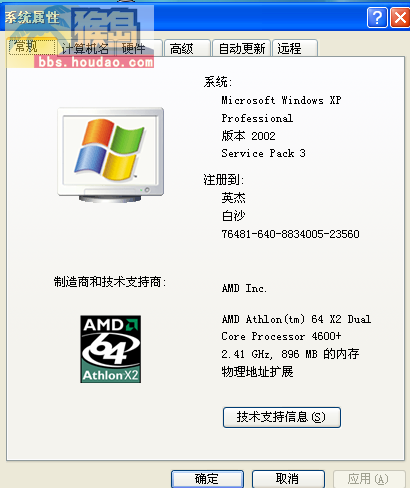Click the question mark help button
The height and width of the screenshot is (488, 410).
pyautogui.click(x=377, y=17)
